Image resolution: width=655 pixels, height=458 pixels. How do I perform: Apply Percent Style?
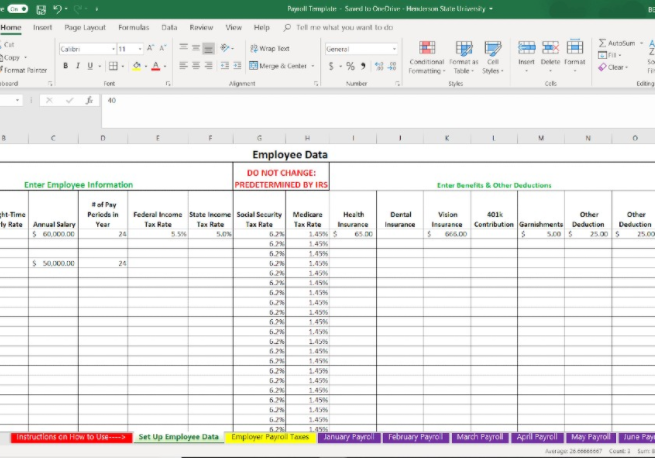pyautogui.click(x=350, y=66)
